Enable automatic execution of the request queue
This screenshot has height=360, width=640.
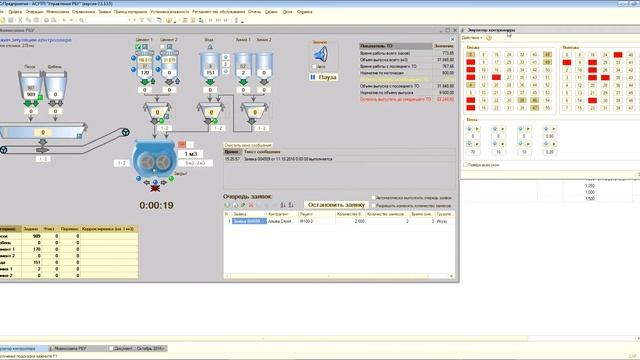(x=373, y=198)
